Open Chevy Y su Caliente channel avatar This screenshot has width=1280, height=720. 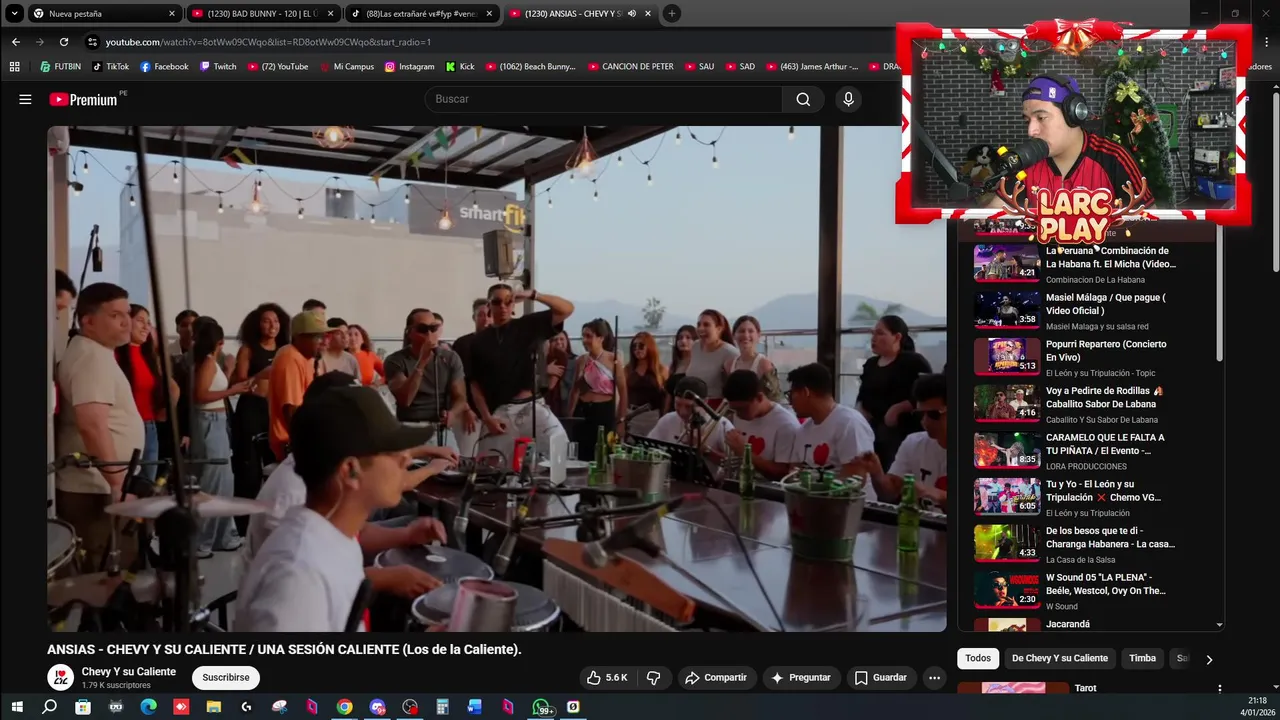pos(61,677)
